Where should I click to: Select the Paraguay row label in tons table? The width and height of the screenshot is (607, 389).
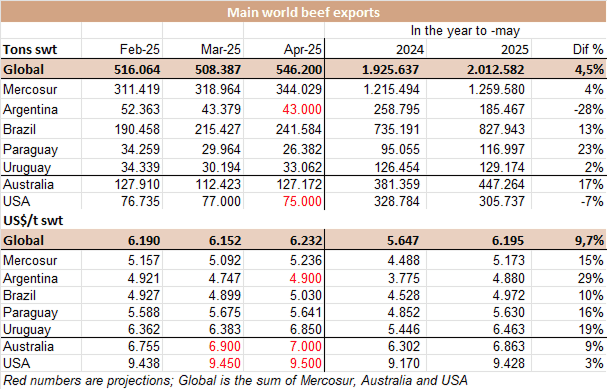[x=30, y=149]
